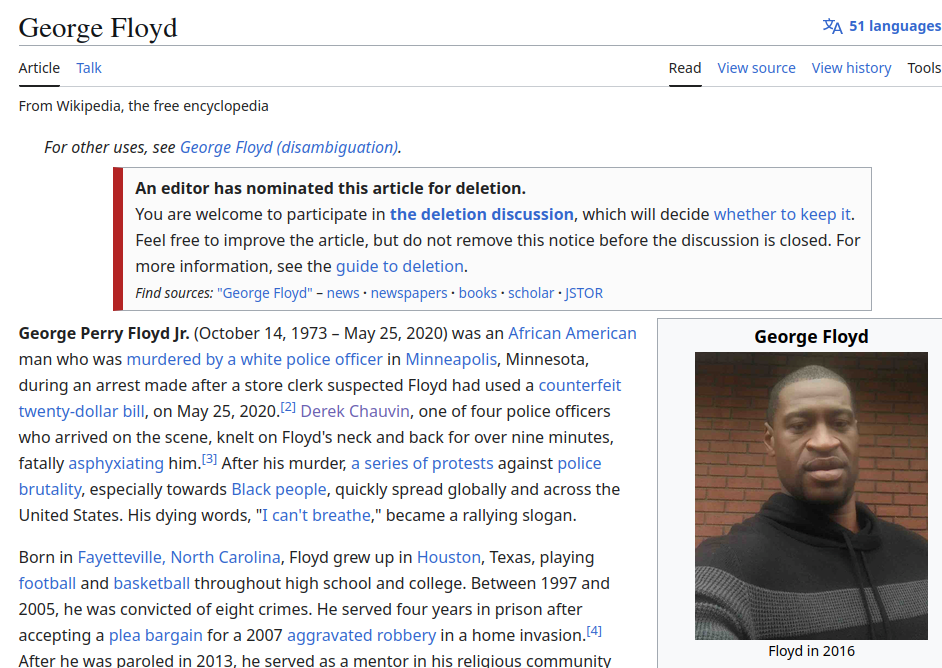Open the Derek Chauvin link
Viewport: 942px width, 668px height.
pyautogui.click(x=355, y=411)
